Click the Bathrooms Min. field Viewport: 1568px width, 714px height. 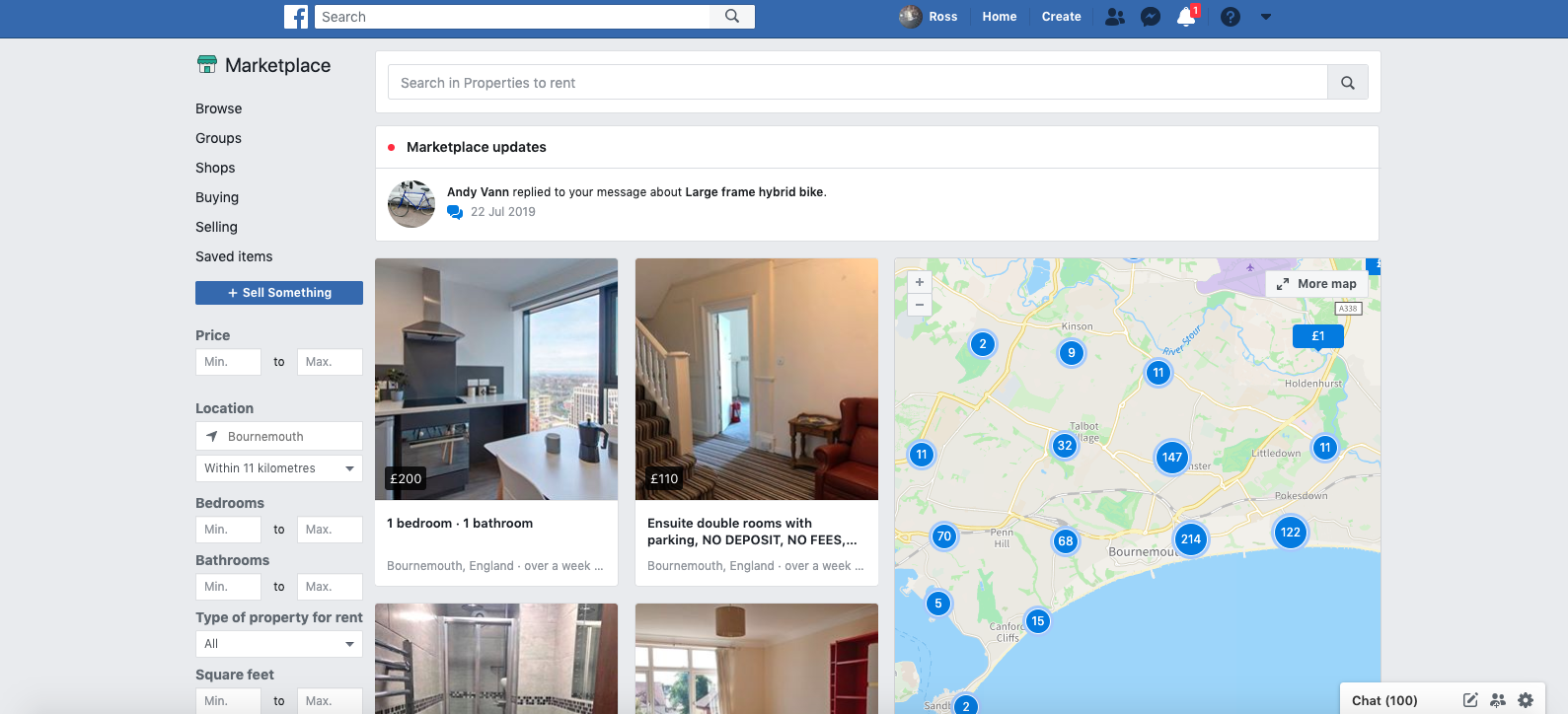click(x=229, y=587)
